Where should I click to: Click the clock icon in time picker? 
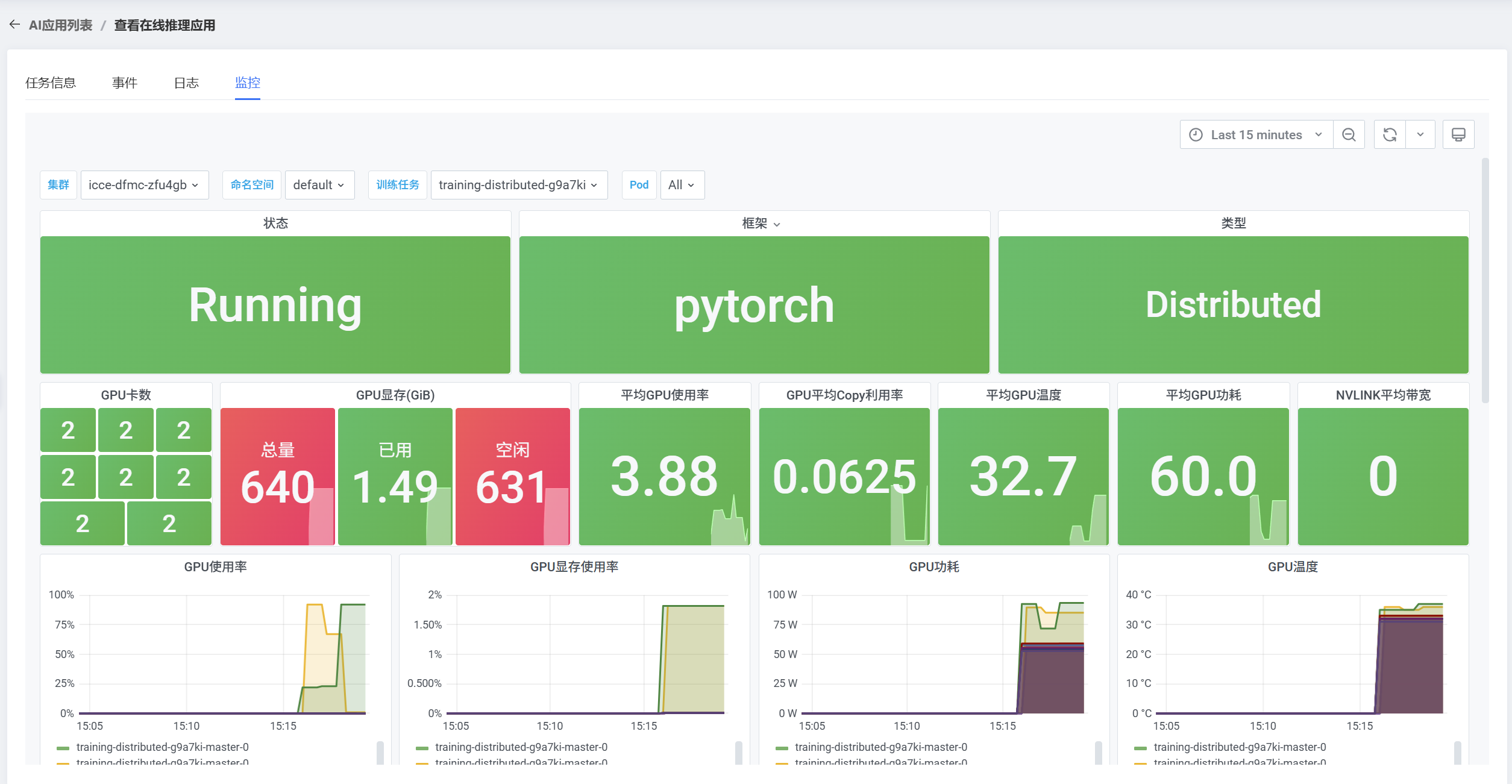pos(1196,135)
